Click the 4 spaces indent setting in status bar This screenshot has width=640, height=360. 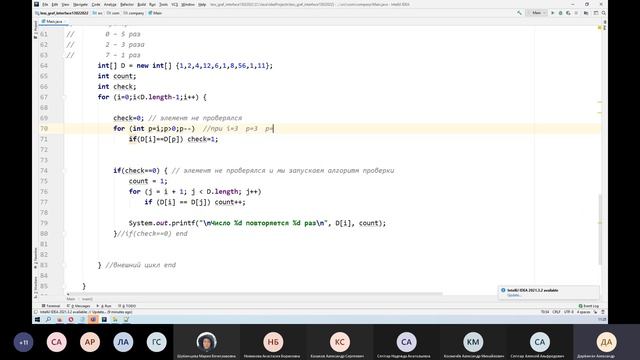tap(583, 312)
